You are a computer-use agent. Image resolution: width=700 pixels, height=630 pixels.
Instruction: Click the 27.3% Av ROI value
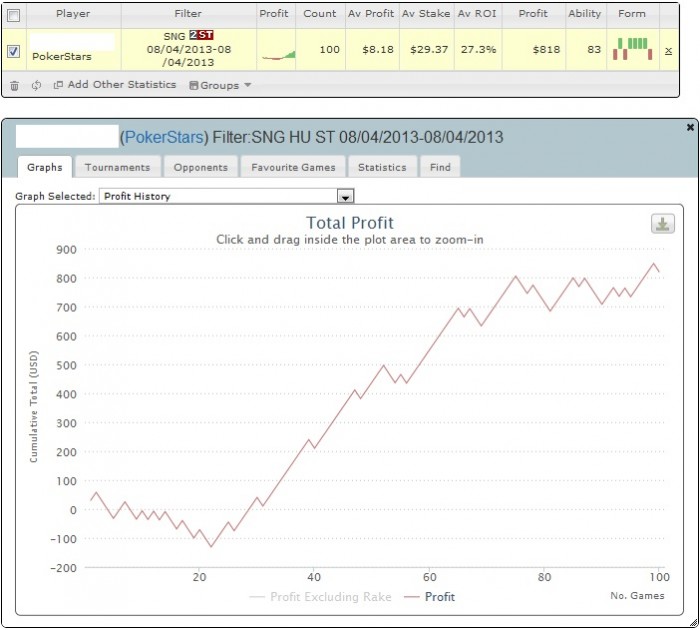pyautogui.click(x=479, y=50)
